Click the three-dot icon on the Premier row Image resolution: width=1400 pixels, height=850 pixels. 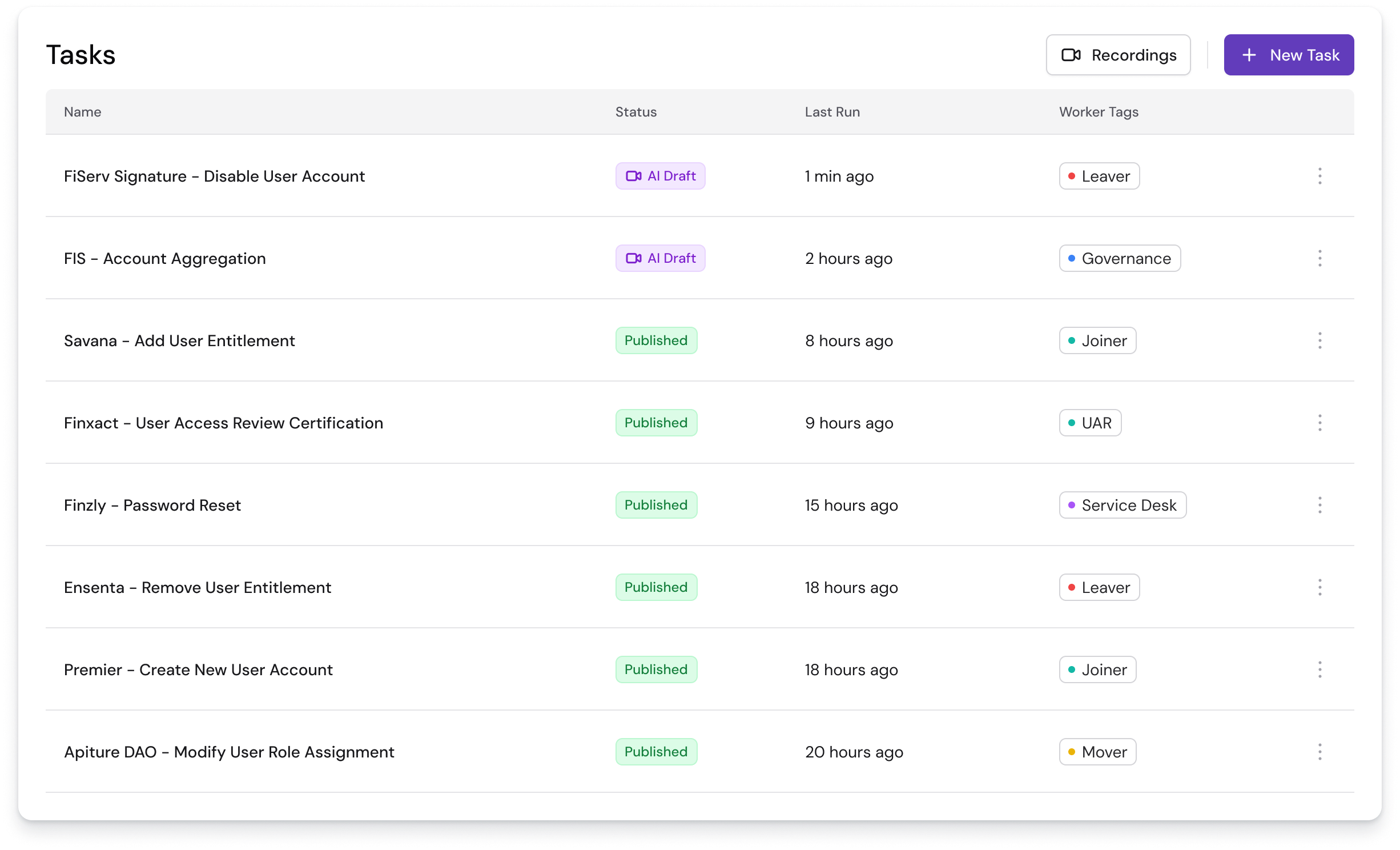click(x=1320, y=669)
